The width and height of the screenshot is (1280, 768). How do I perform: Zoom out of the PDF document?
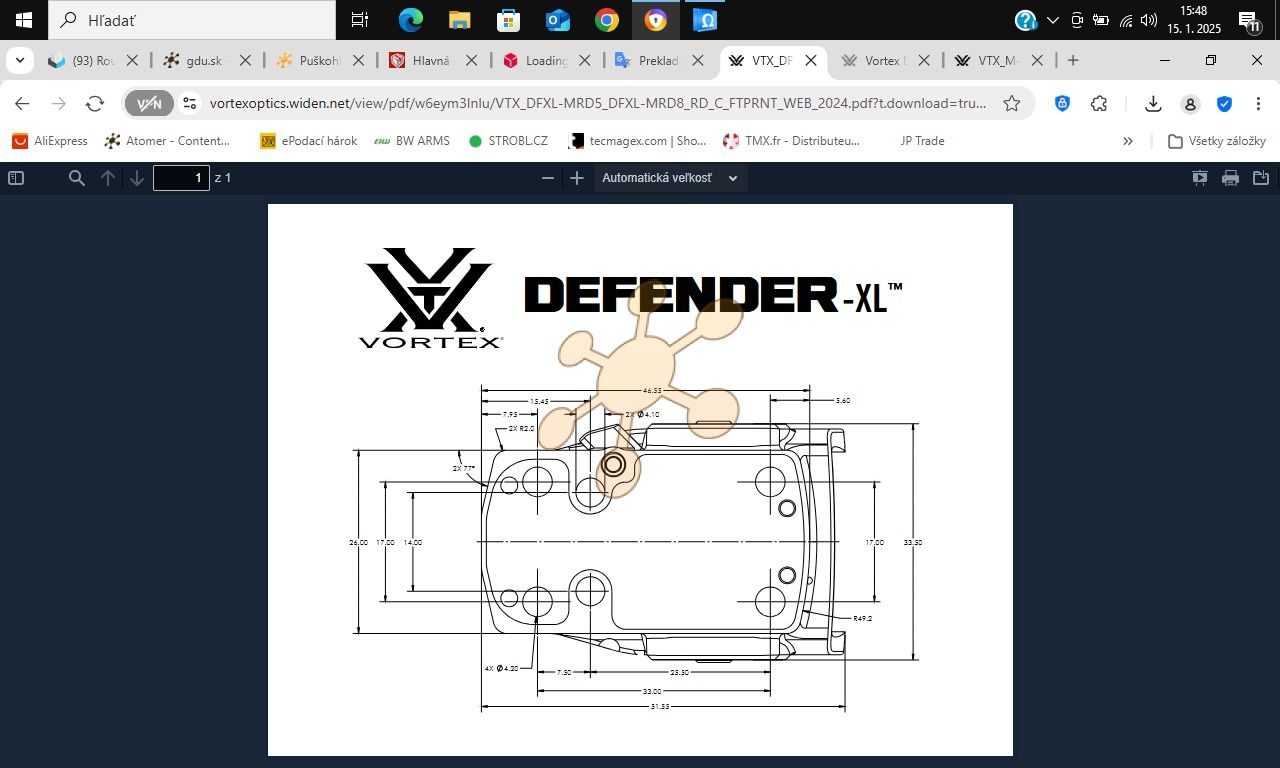coord(547,178)
